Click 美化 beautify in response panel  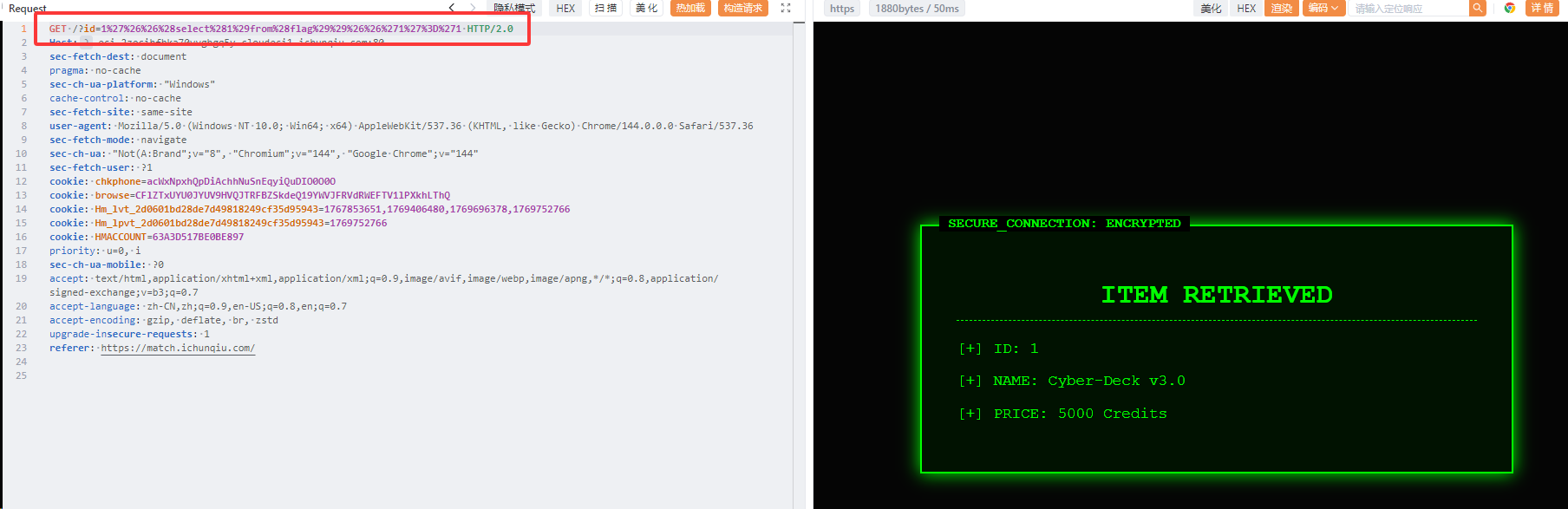[x=1211, y=8]
